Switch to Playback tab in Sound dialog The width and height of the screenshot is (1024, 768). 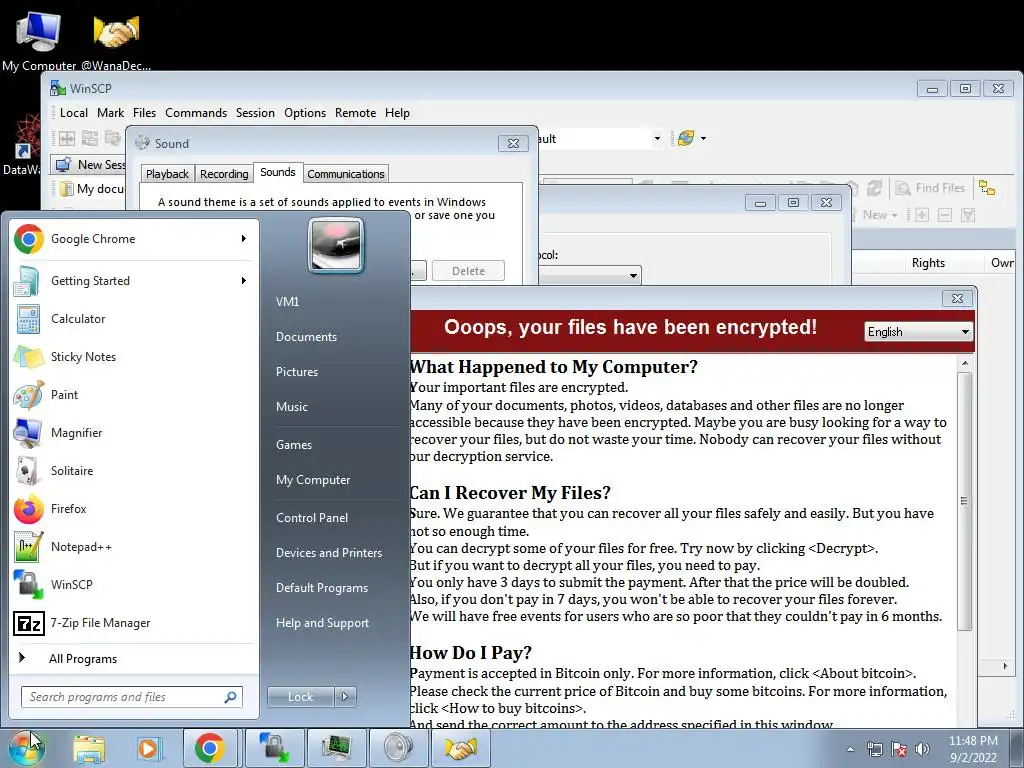[167, 174]
